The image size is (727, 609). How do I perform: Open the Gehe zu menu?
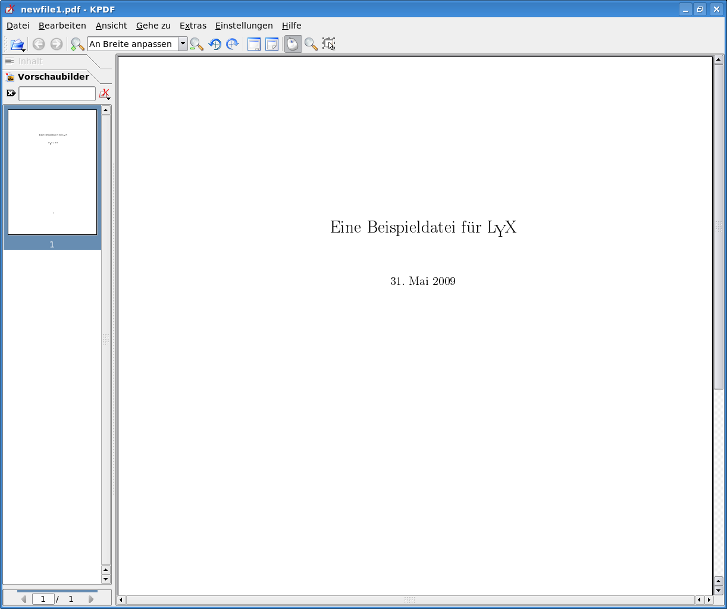point(153,26)
